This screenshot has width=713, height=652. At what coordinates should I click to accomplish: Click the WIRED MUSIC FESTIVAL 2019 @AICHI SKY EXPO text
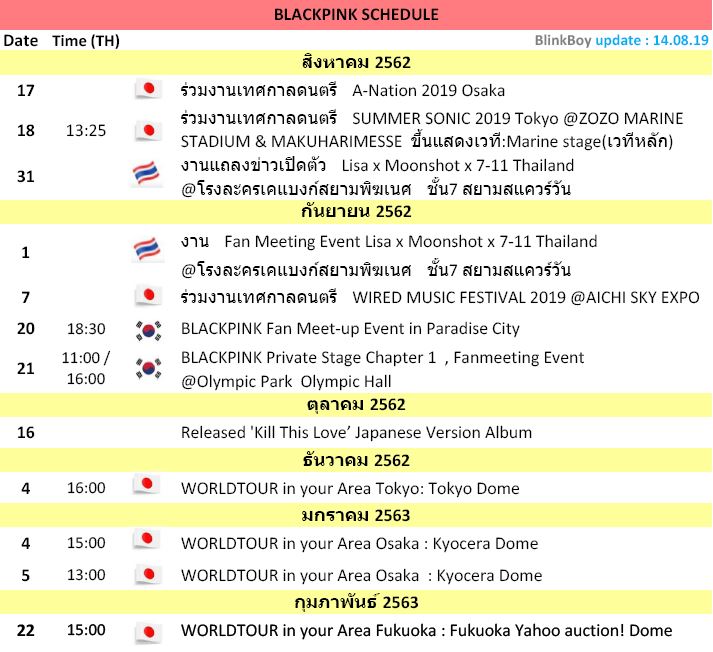coord(526,297)
